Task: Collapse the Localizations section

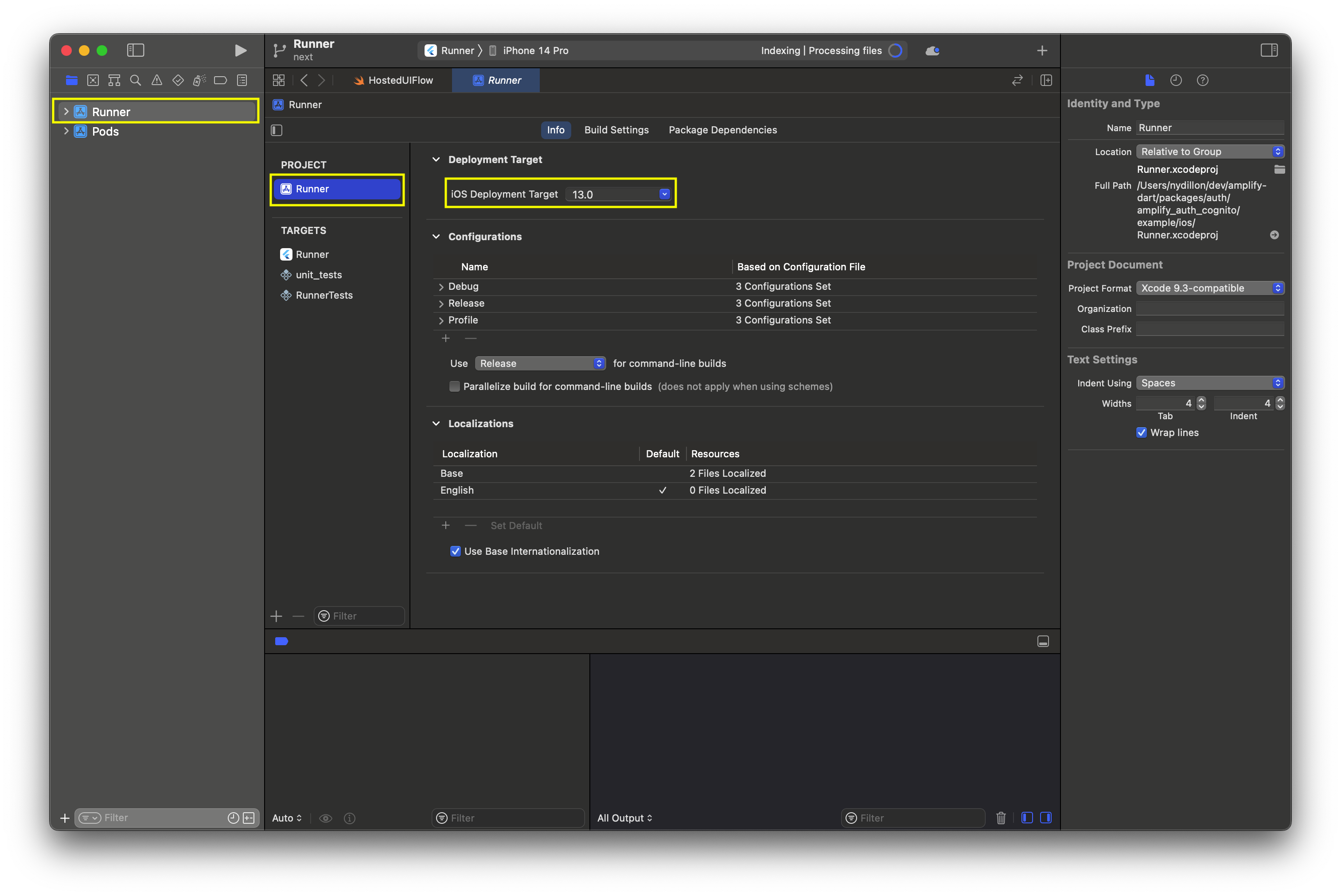Action: [x=436, y=424]
